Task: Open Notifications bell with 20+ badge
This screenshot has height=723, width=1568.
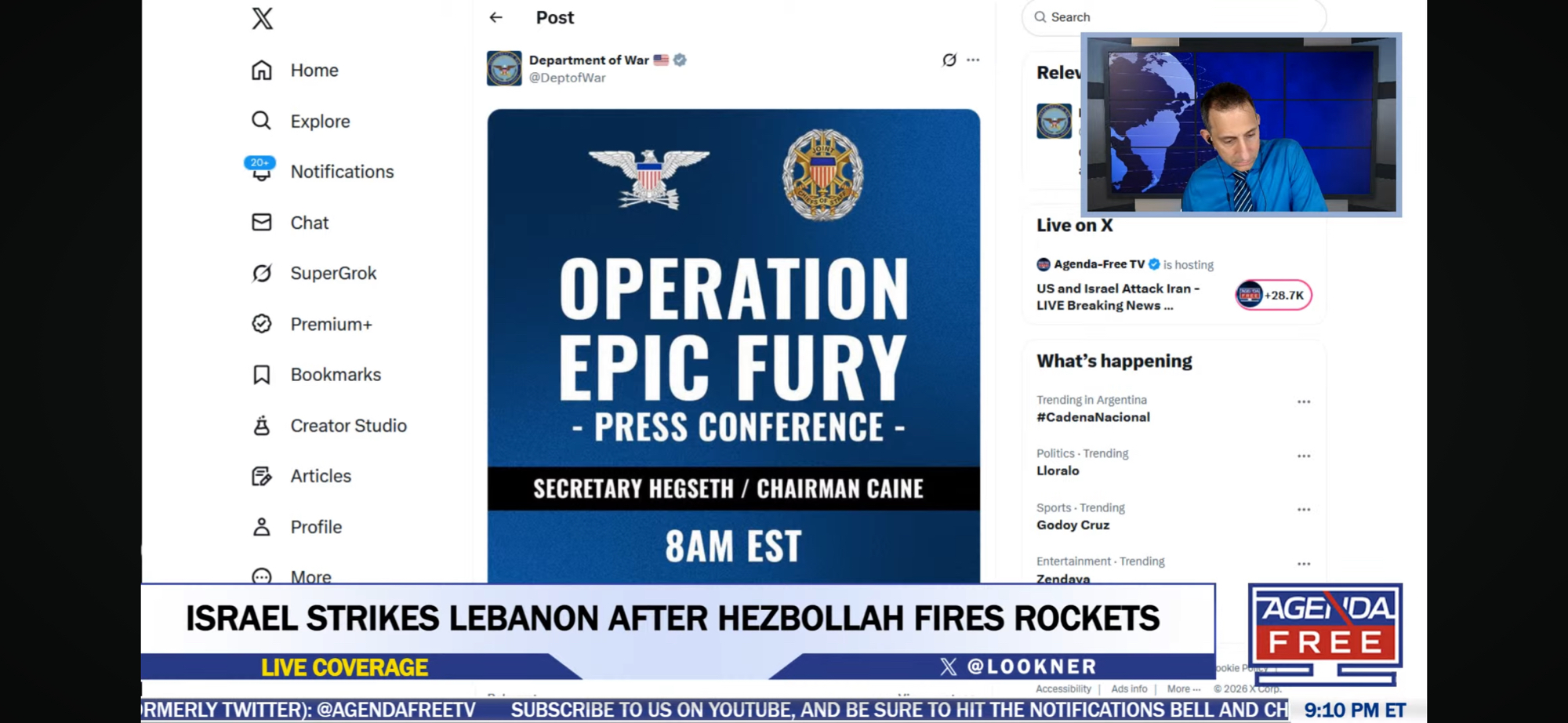Action: (x=260, y=169)
